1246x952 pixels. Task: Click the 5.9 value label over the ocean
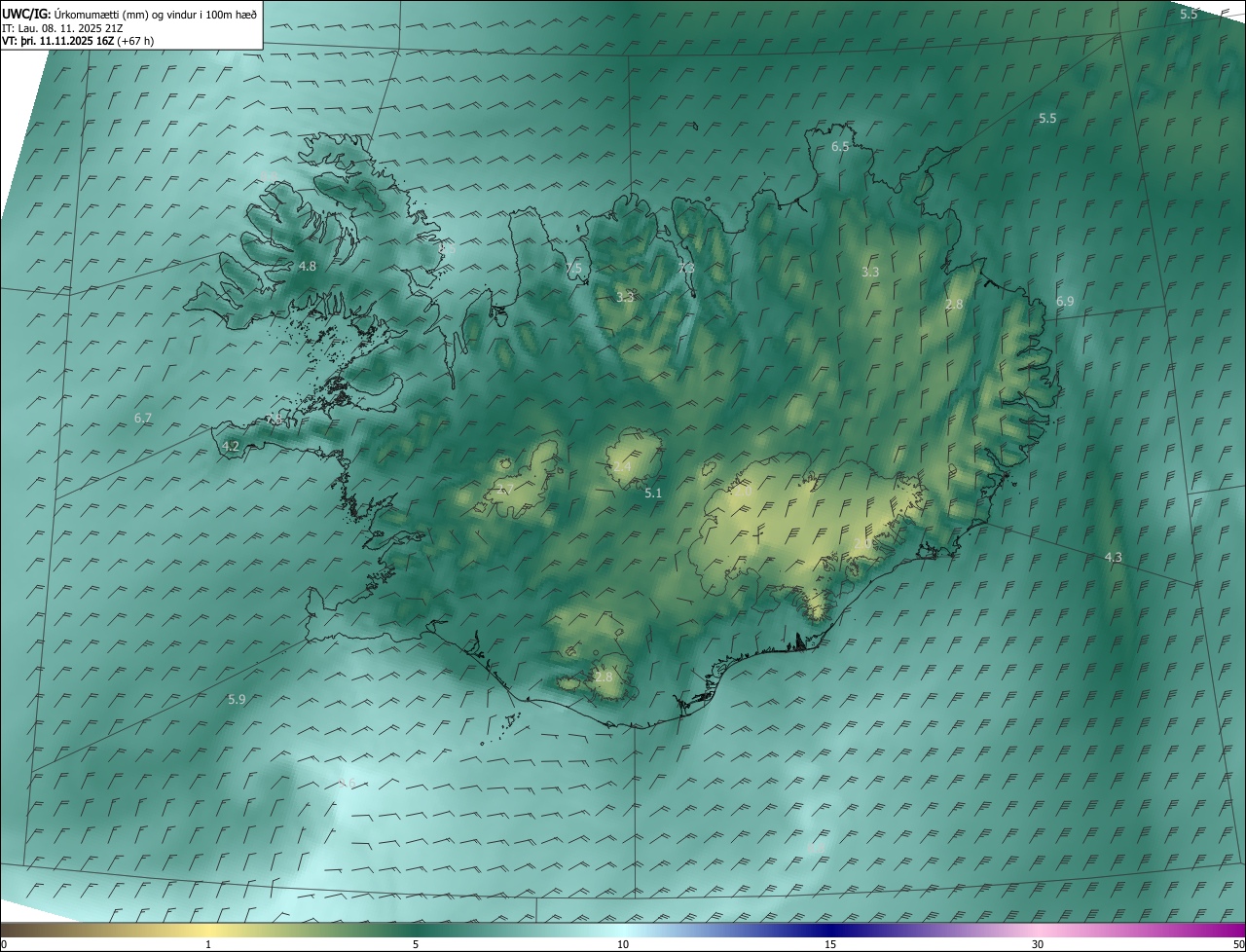point(237,699)
